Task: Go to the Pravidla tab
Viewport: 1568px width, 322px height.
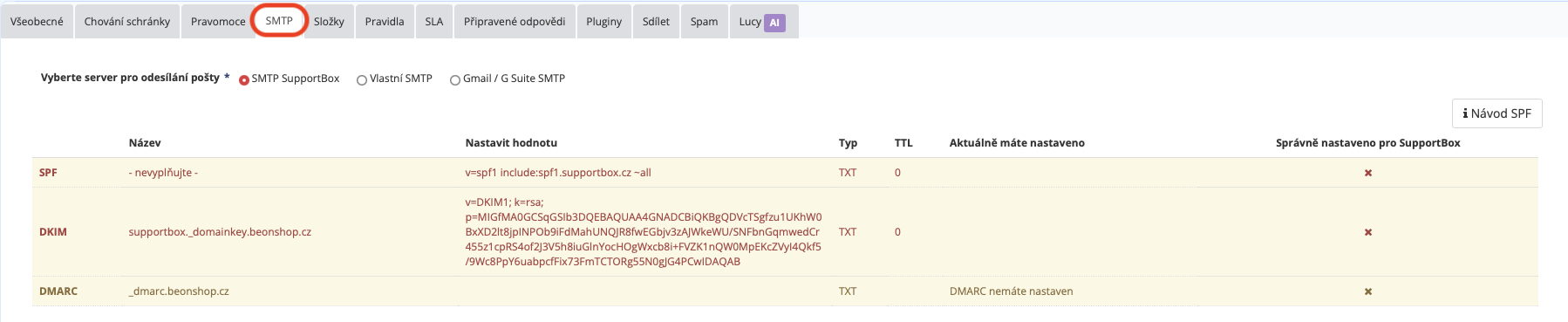Action: (x=385, y=22)
